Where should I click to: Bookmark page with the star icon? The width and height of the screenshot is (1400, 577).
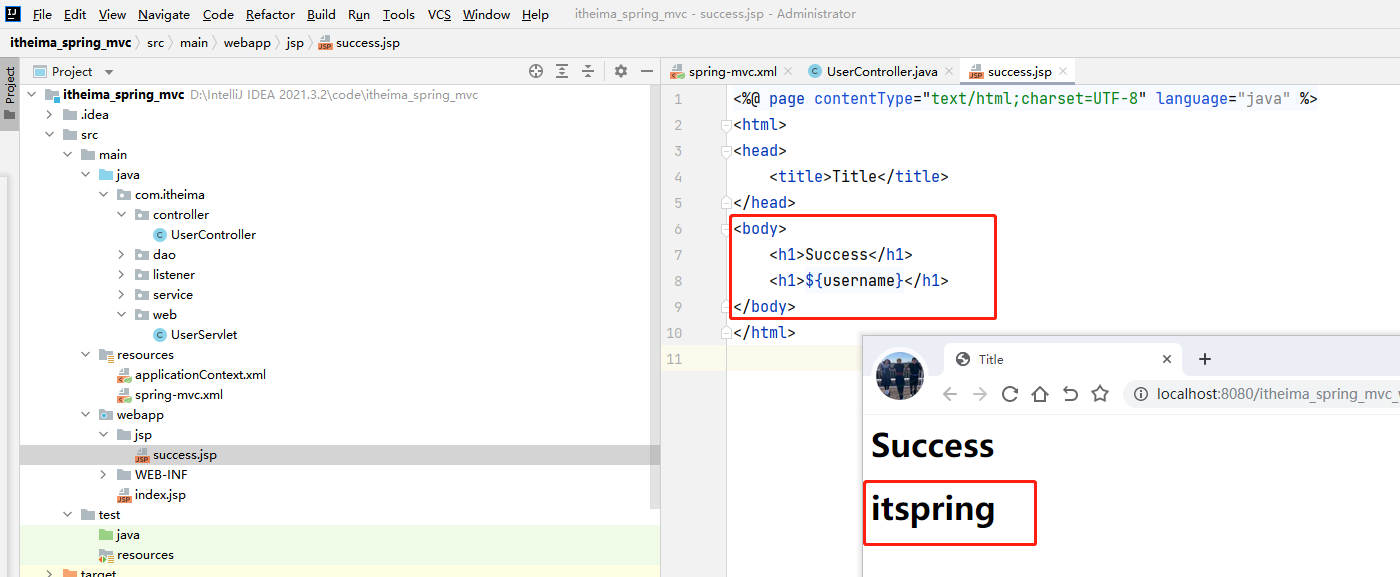[1100, 394]
